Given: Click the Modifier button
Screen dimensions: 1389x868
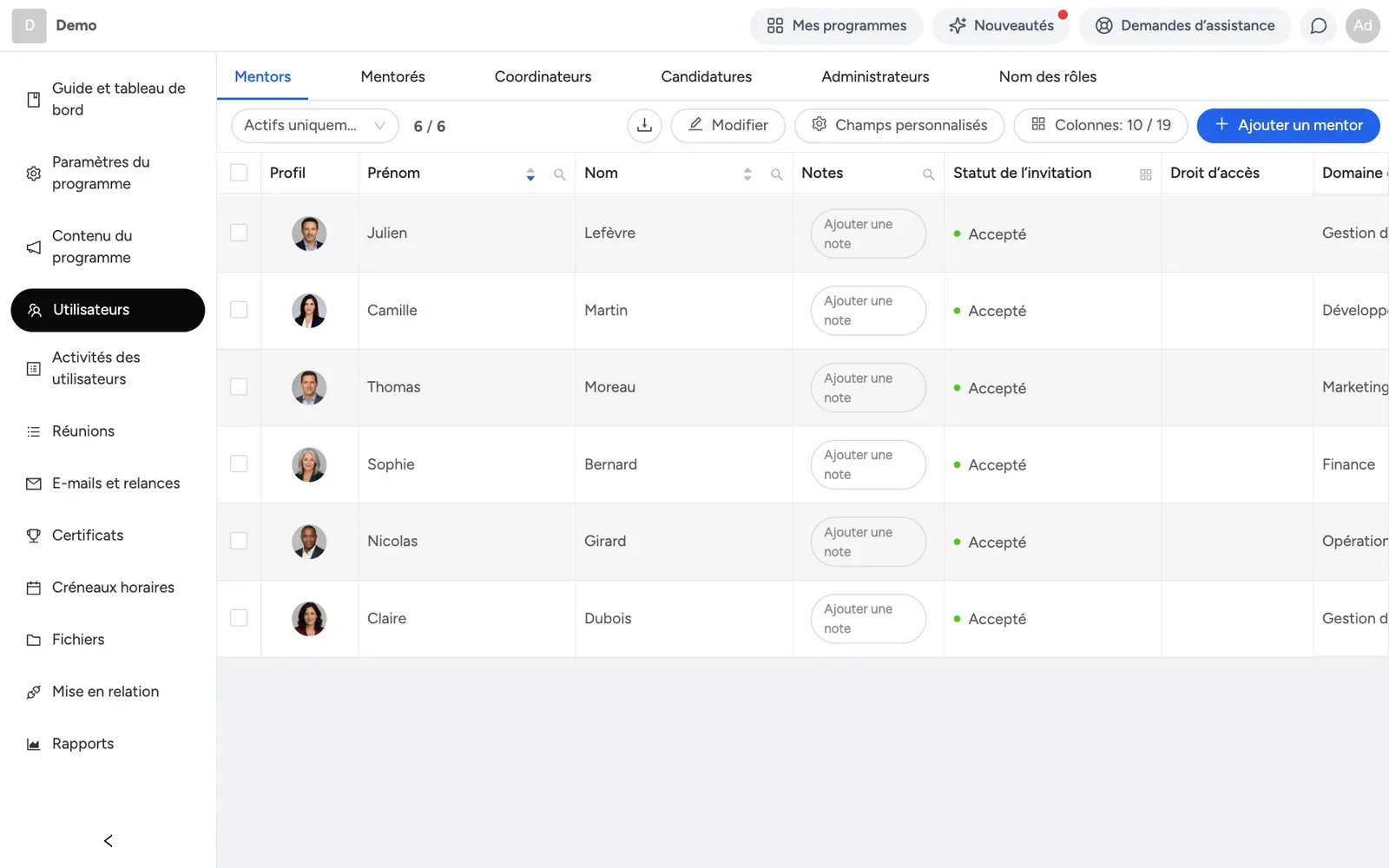Looking at the screenshot, I should (727, 125).
